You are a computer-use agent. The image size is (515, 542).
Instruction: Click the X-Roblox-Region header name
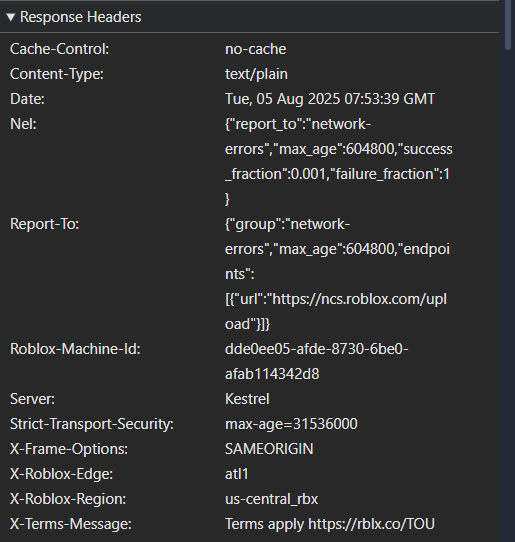click(x=68, y=499)
